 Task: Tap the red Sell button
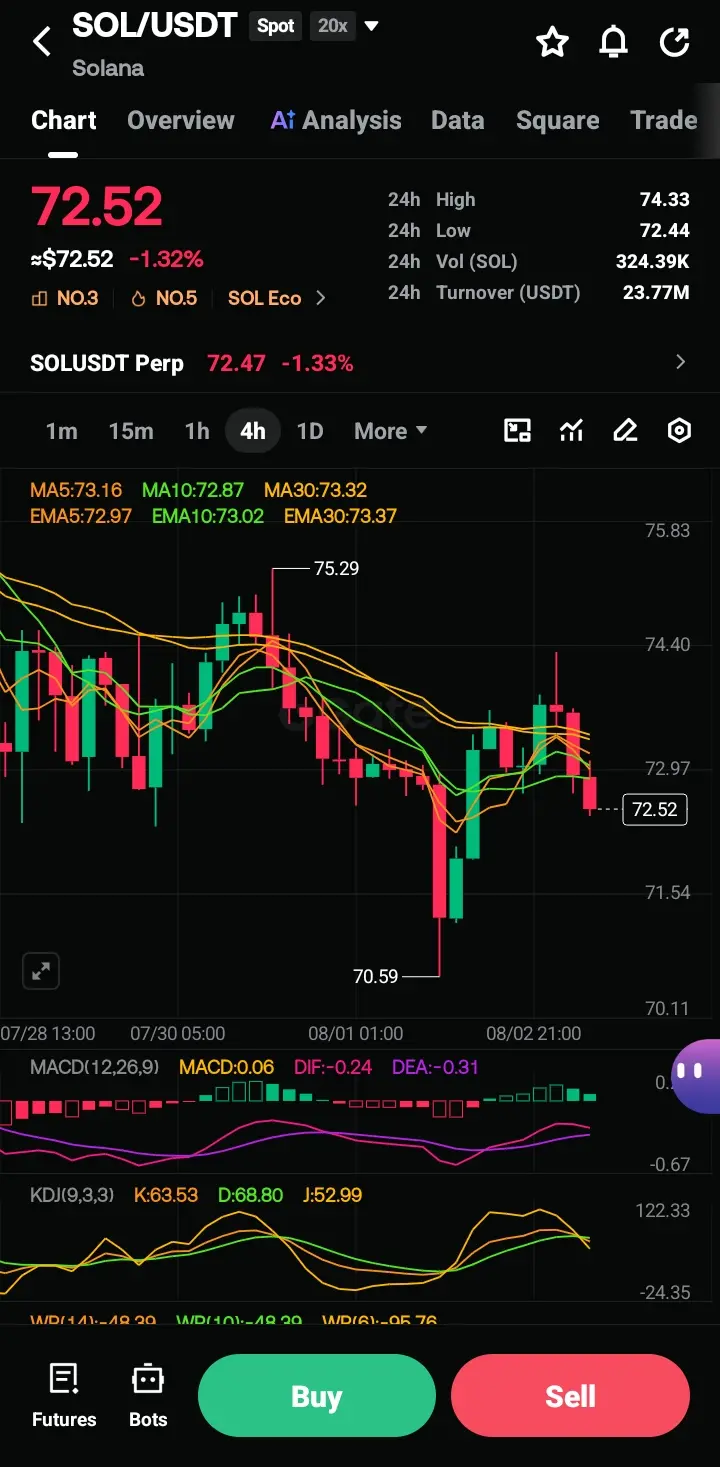pyautogui.click(x=571, y=1396)
